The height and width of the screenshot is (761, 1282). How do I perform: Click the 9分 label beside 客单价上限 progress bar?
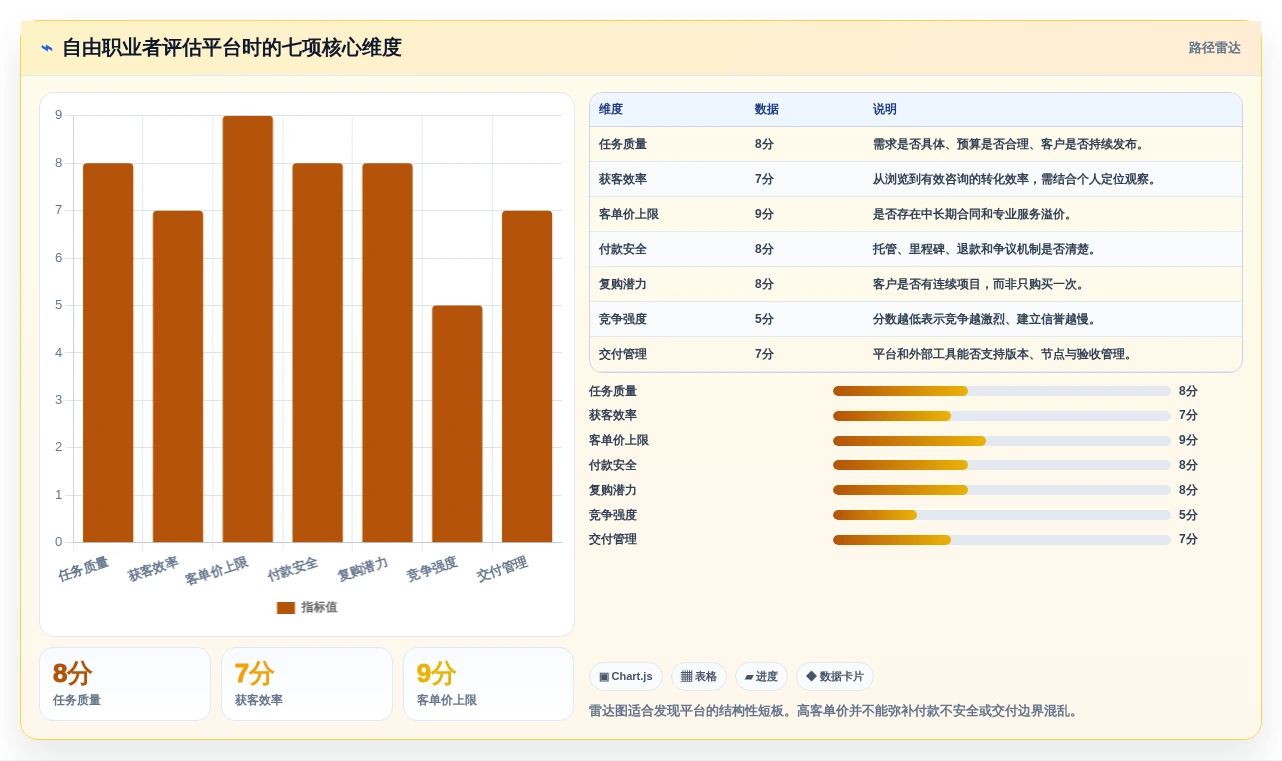(1188, 440)
